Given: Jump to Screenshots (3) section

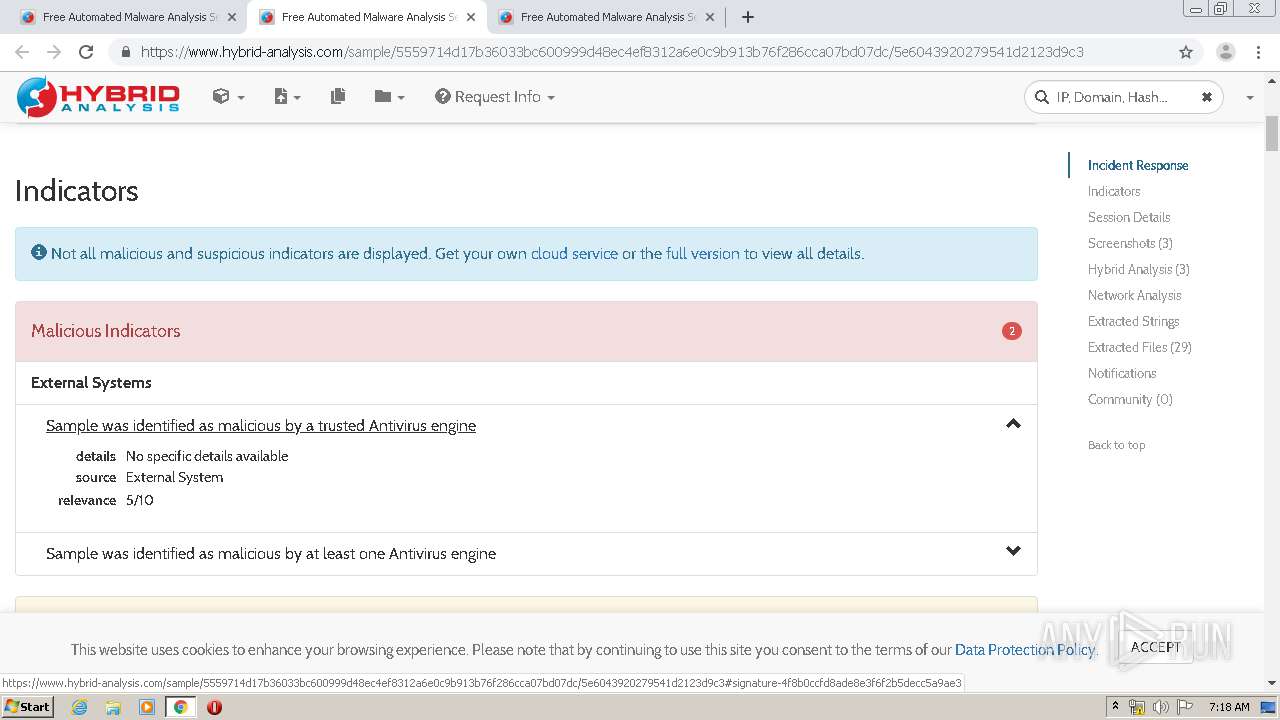Looking at the screenshot, I should (1130, 243).
